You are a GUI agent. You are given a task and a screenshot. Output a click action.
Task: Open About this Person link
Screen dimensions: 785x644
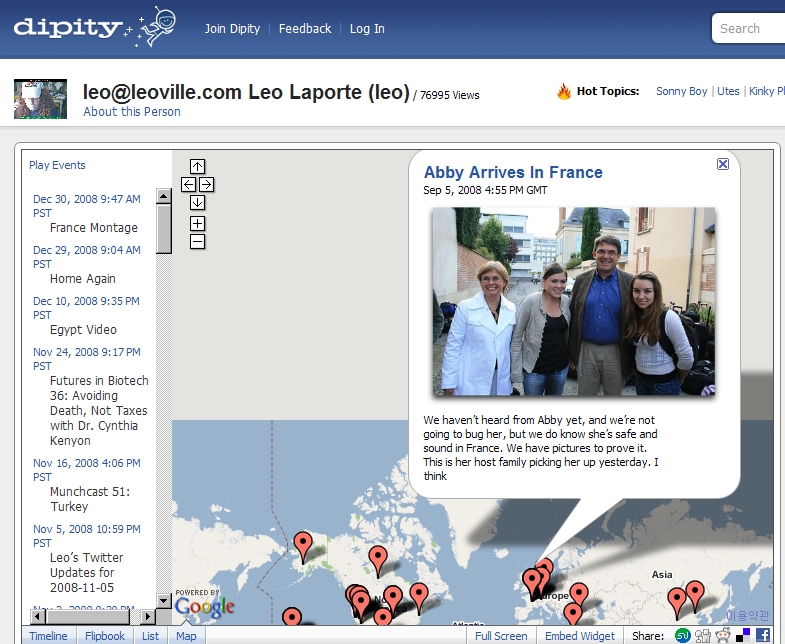[x=132, y=112]
